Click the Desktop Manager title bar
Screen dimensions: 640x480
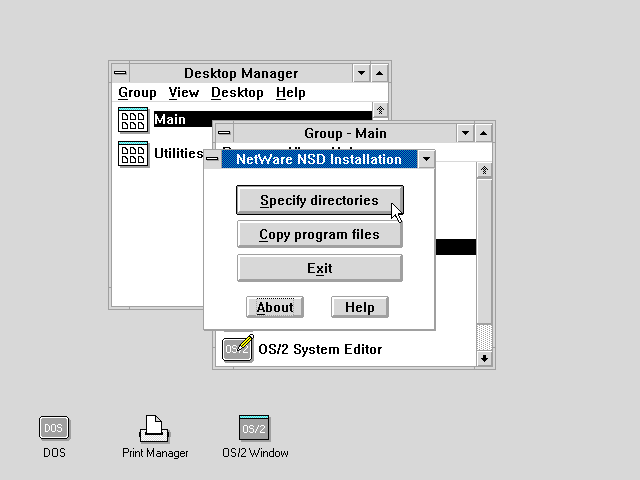(x=241, y=73)
